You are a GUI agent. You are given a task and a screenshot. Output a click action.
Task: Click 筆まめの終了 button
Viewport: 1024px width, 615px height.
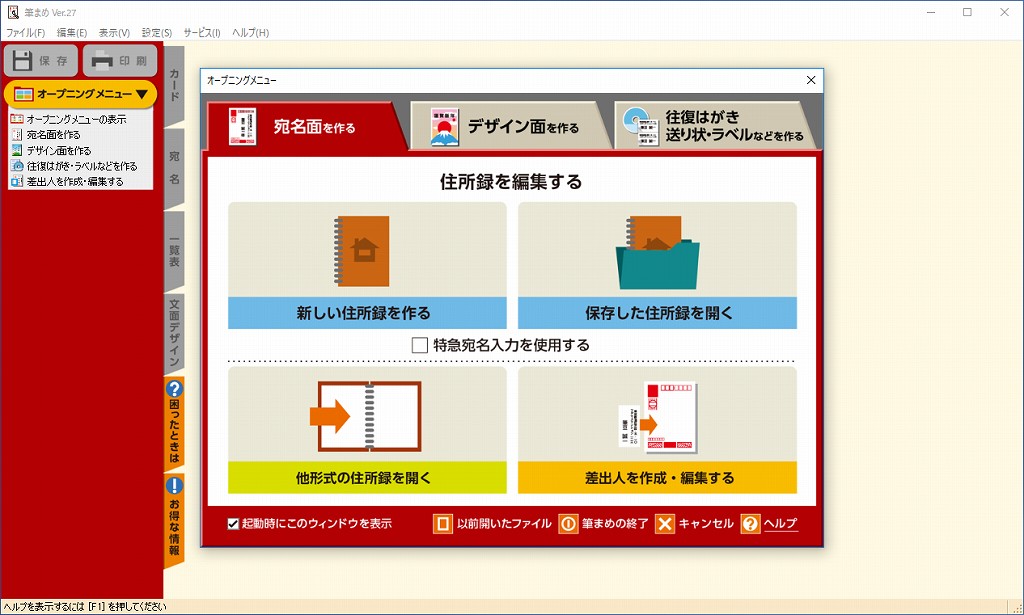pyautogui.click(x=604, y=523)
